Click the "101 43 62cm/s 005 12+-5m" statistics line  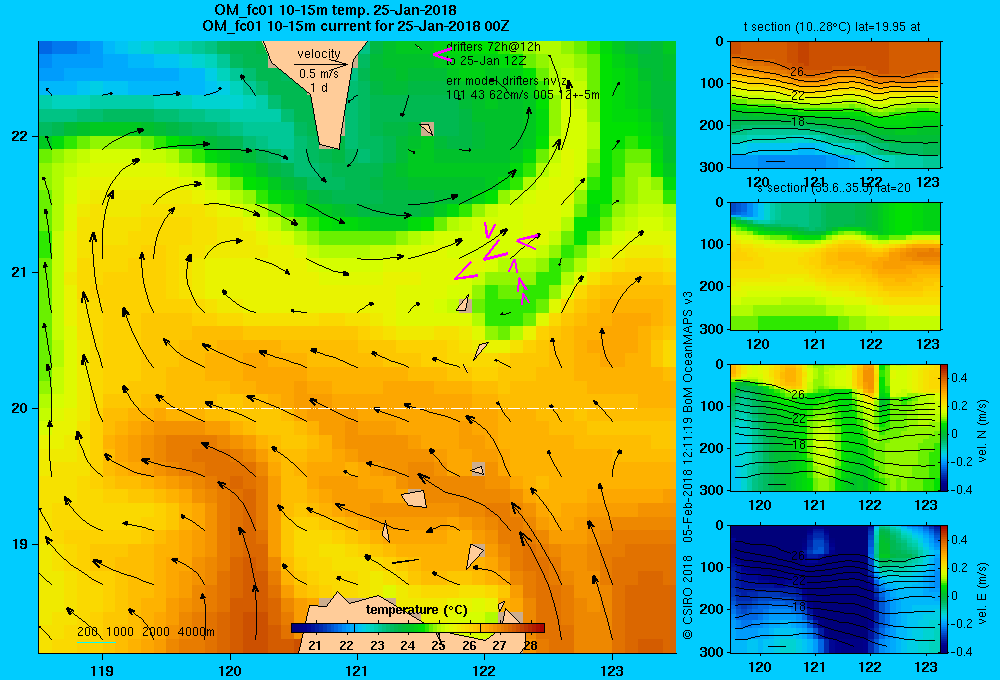522,95
